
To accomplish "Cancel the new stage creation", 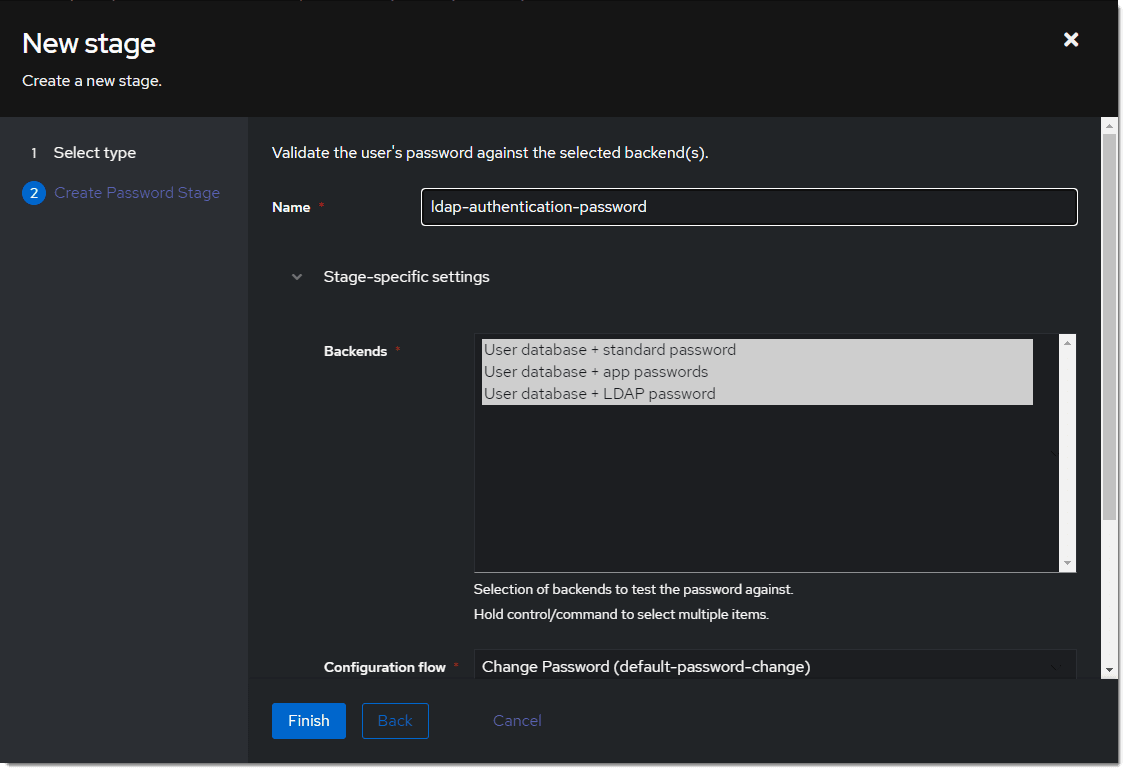I will (517, 721).
